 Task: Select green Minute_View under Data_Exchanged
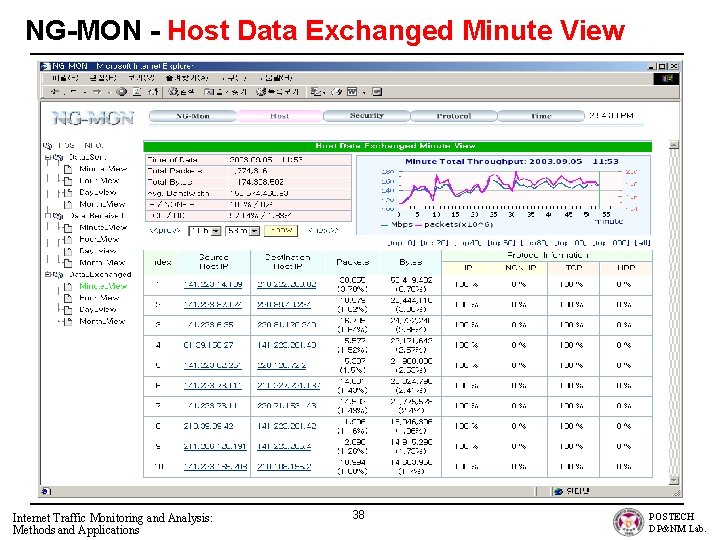click(103, 286)
